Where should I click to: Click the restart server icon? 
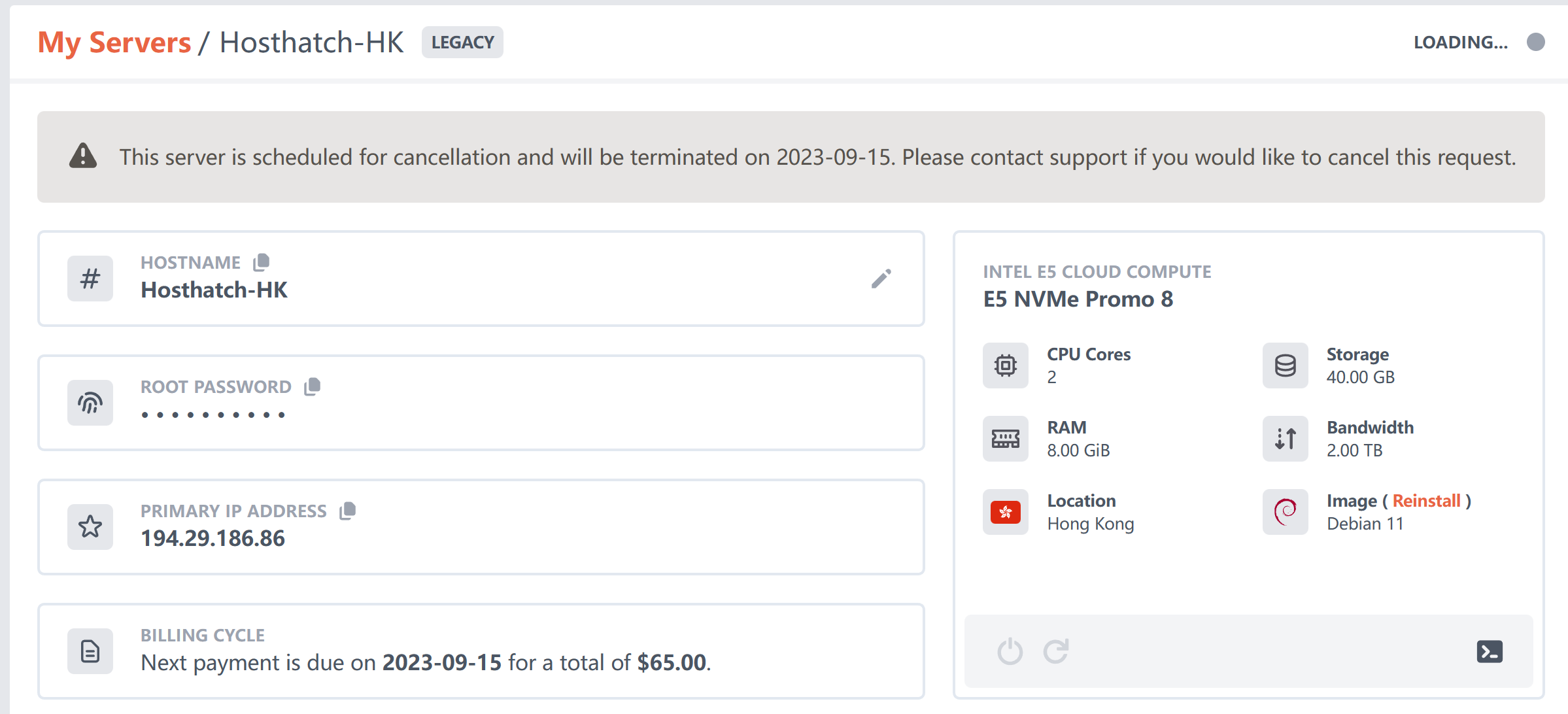click(x=1056, y=651)
